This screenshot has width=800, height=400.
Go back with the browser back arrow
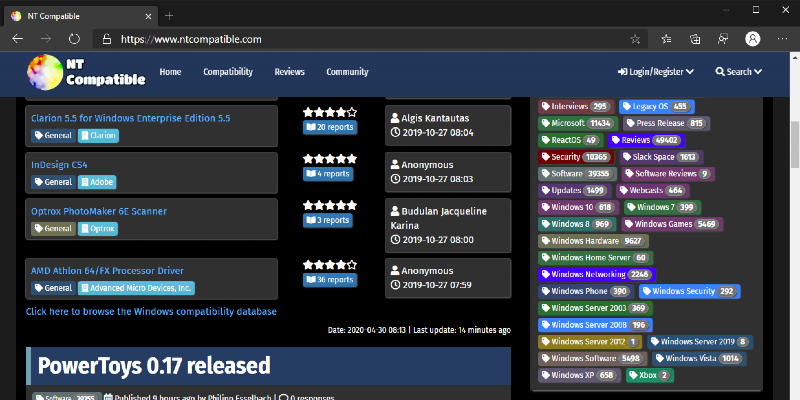pos(18,39)
